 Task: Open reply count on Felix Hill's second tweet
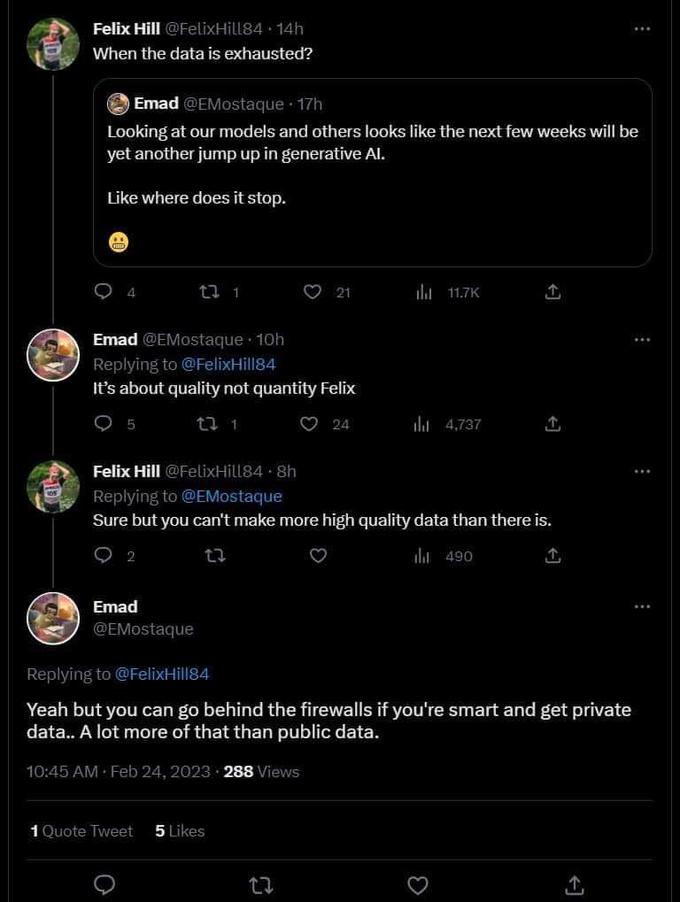coord(103,556)
